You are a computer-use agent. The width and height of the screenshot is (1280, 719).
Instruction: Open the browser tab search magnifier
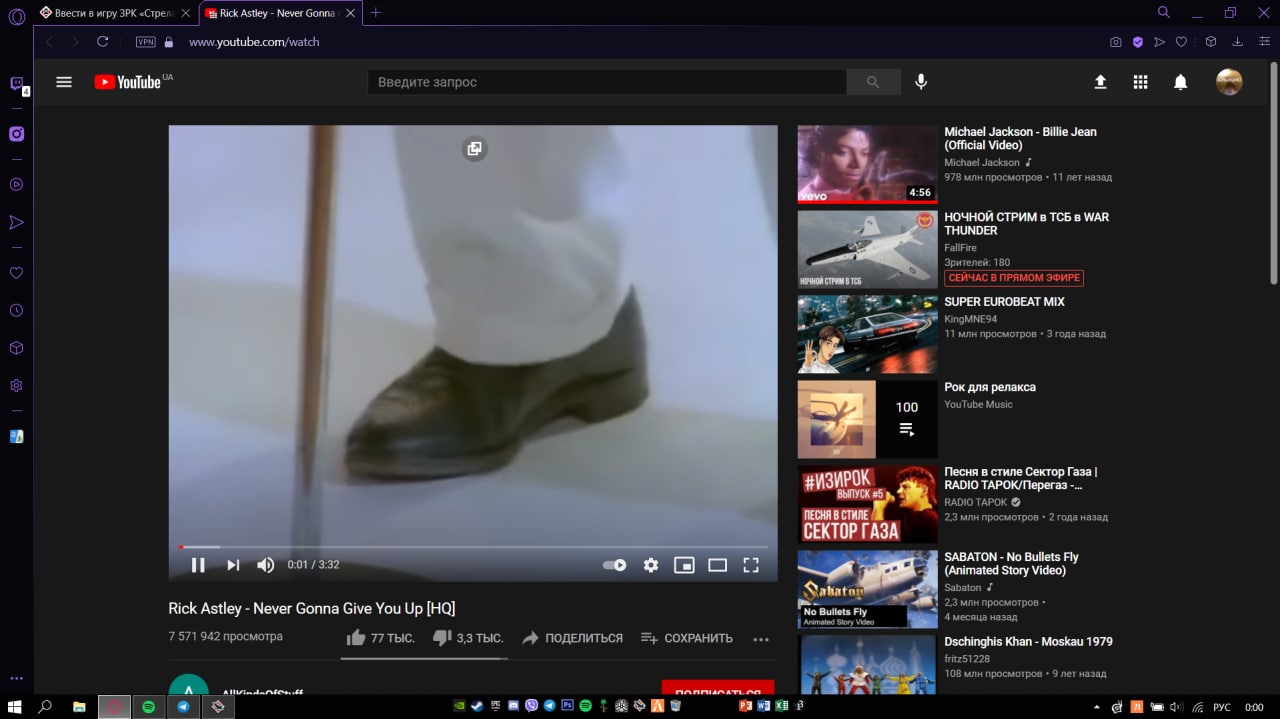pyautogui.click(x=1164, y=13)
